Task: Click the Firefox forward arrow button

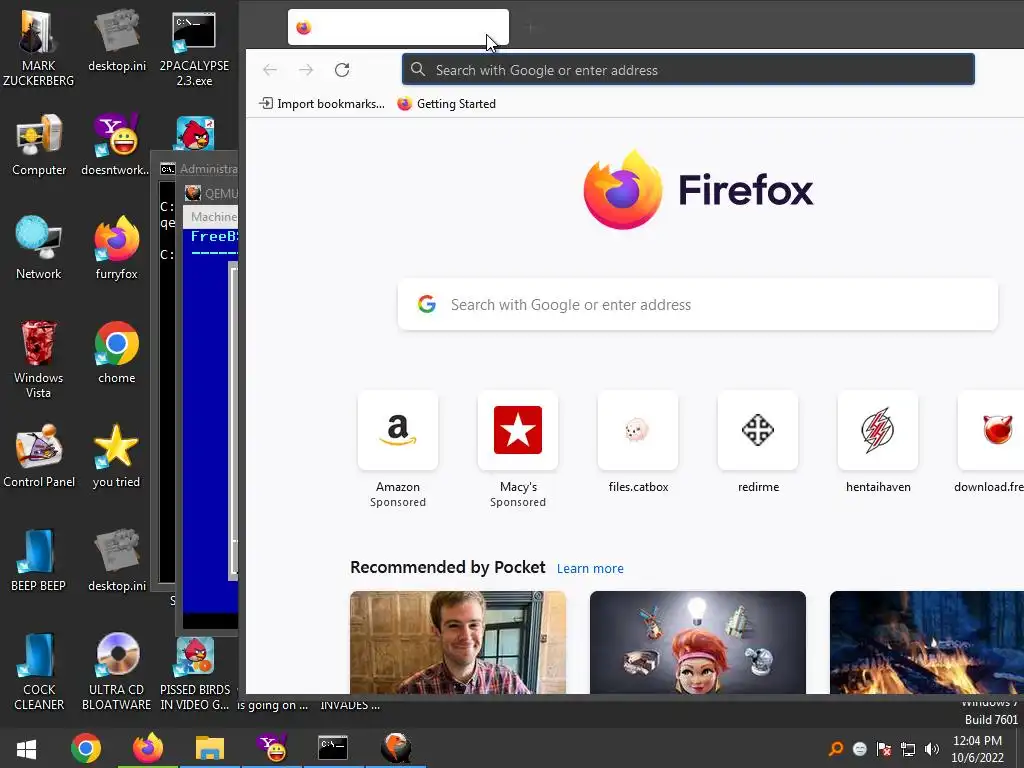Action: point(306,70)
